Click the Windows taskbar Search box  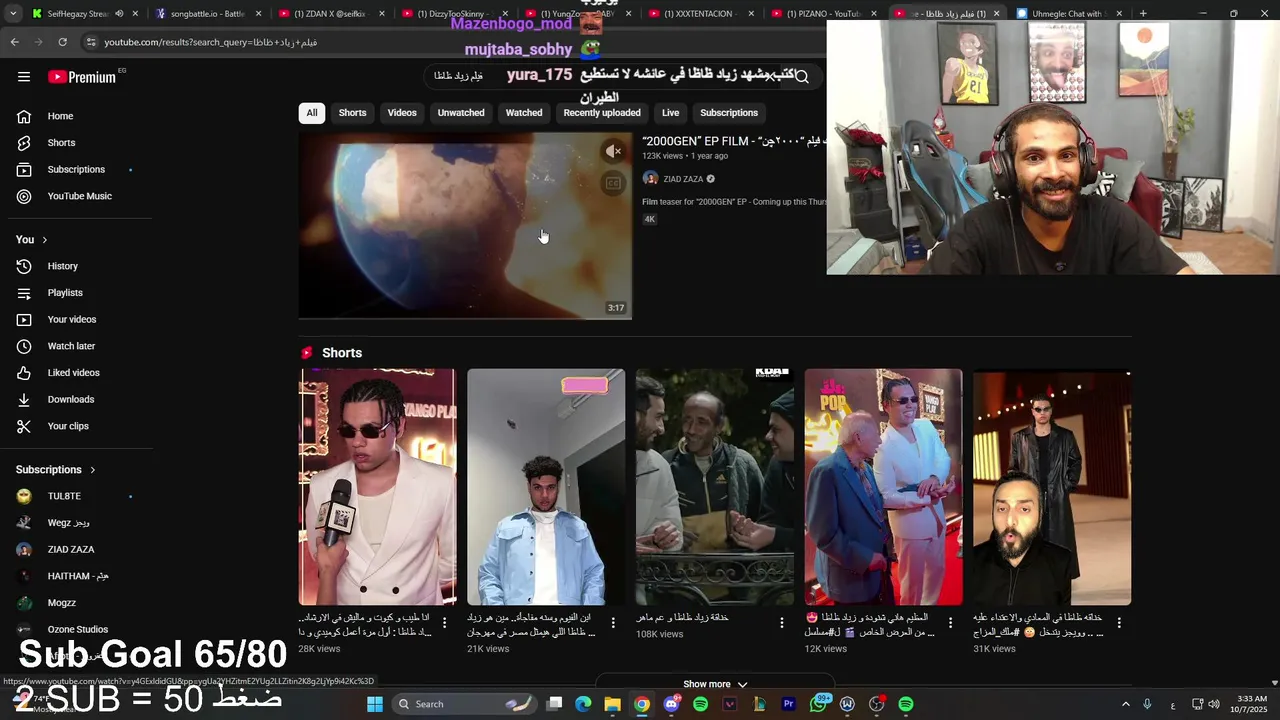463,704
